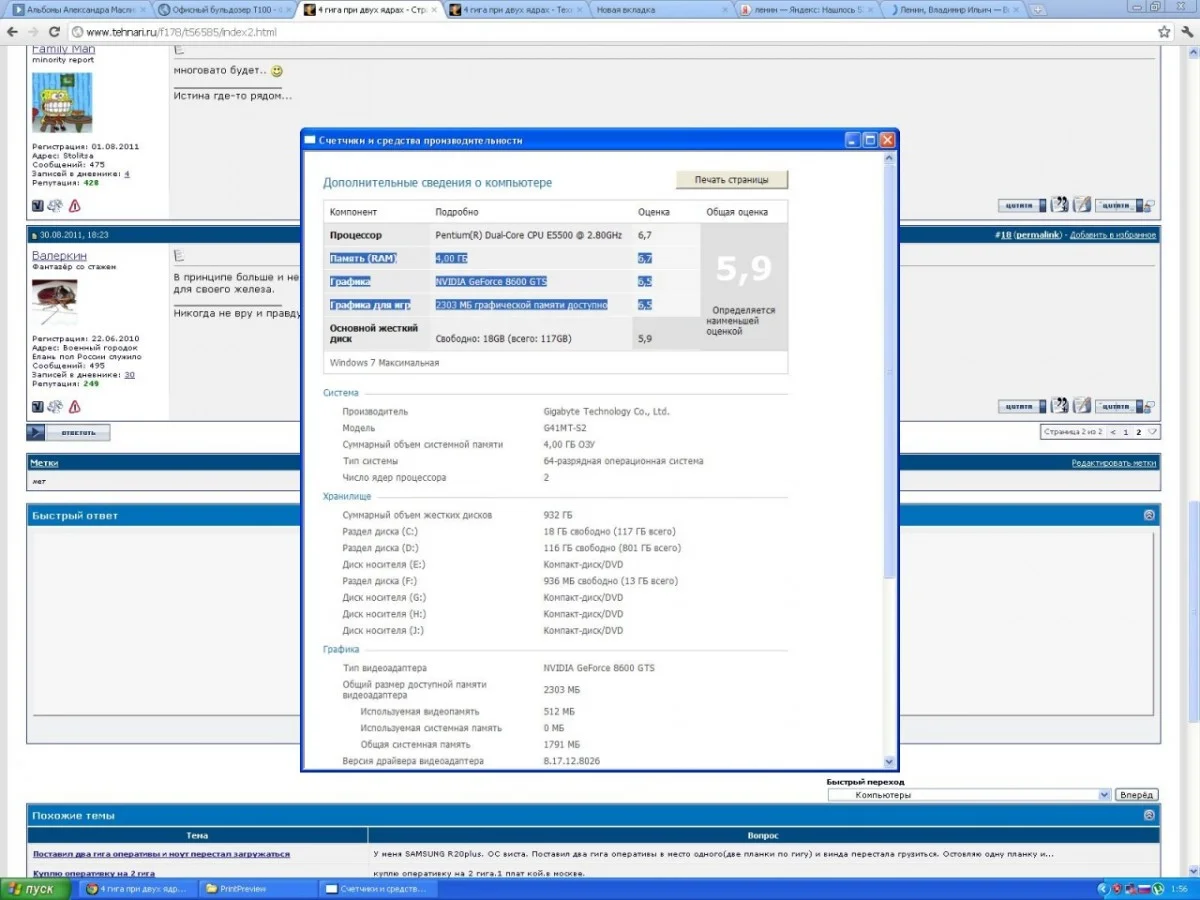Collapse the Быстрый ответ panel icon
This screenshot has height=900, width=1200.
1149,516
